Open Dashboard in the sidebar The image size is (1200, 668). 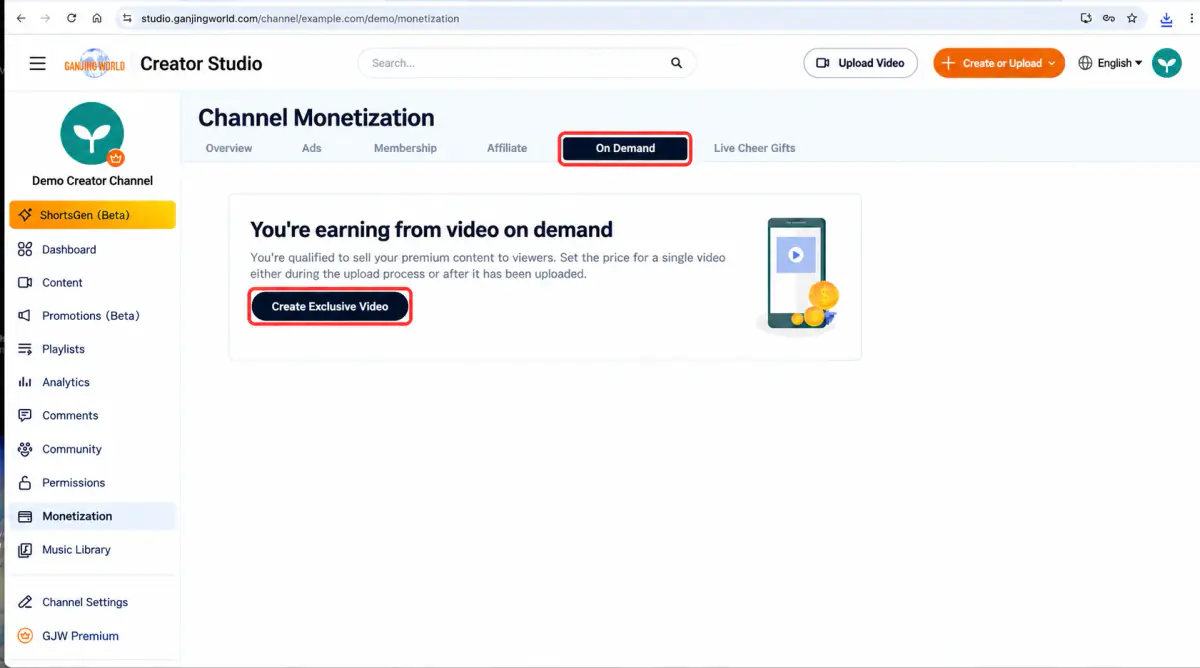point(92,249)
